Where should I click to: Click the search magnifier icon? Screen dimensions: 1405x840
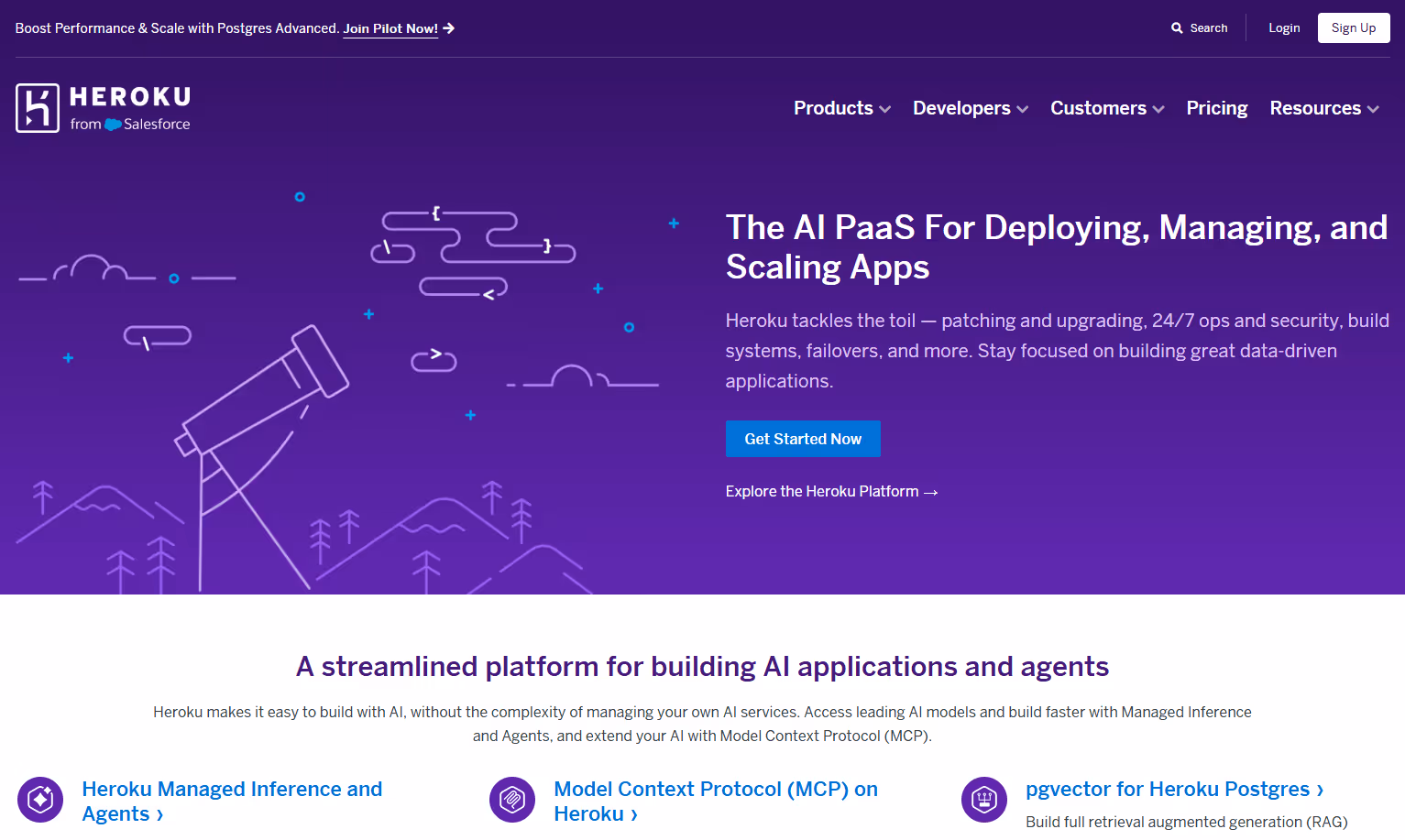(1177, 28)
